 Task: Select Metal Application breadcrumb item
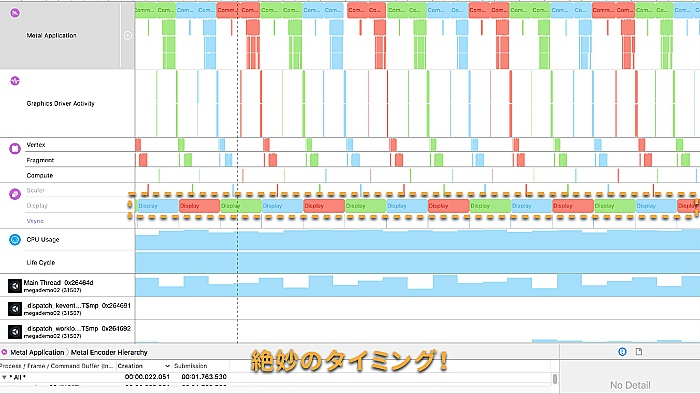[37, 352]
